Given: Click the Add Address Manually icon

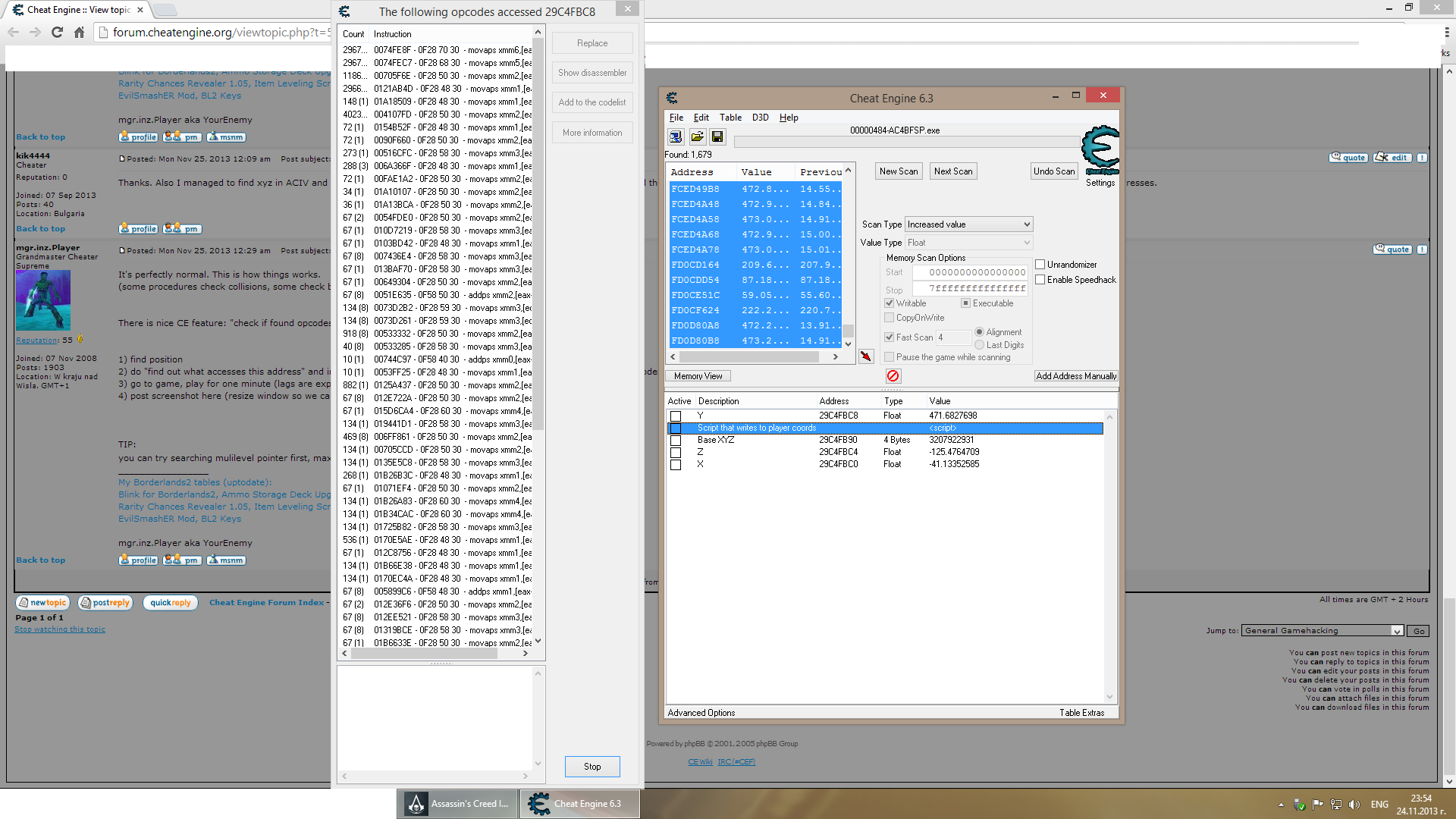Looking at the screenshot, I should pyautogui.click(x=1075, y=375).
